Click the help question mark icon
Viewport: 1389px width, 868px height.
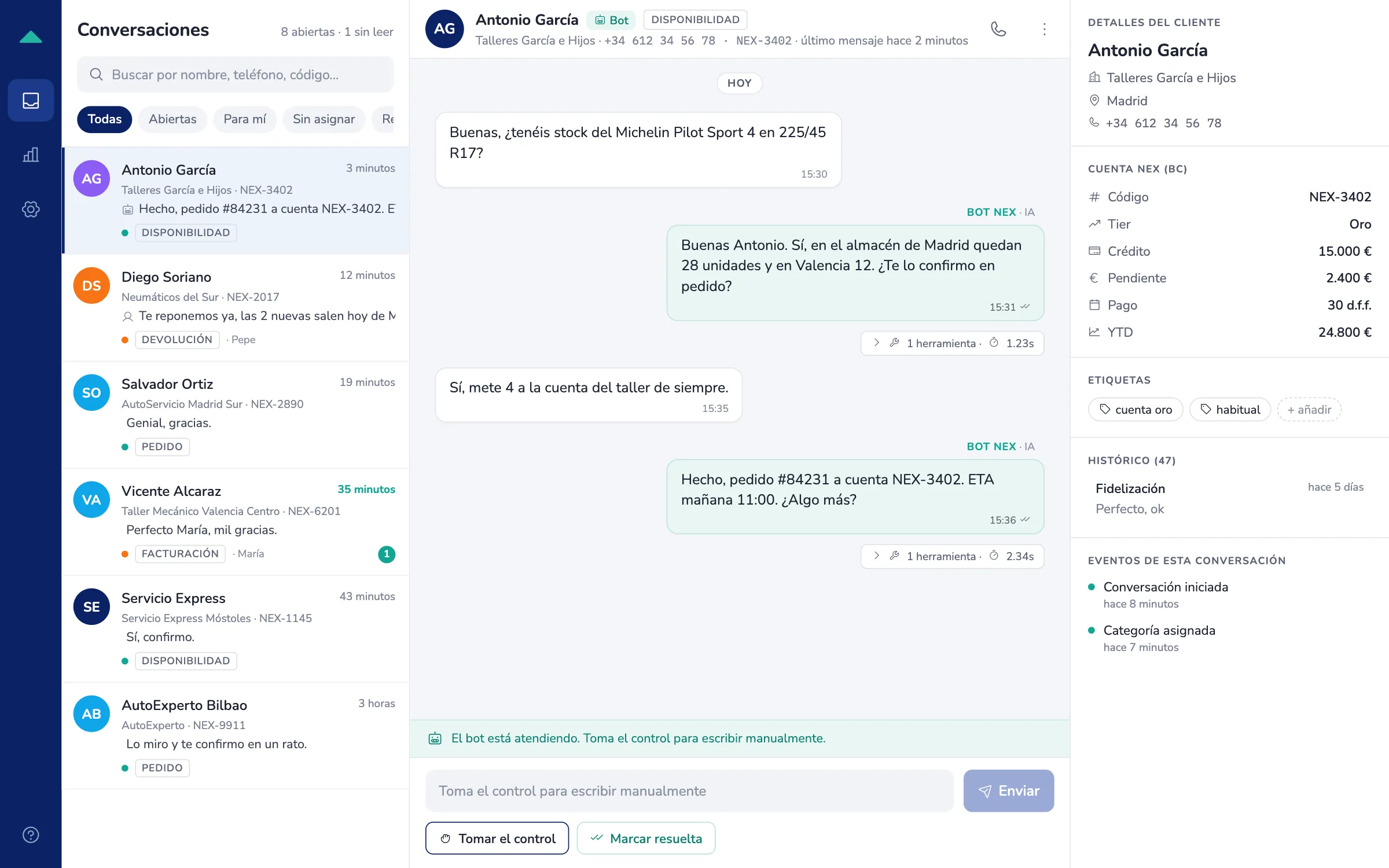pyautogui.click(x=31, y=834)
